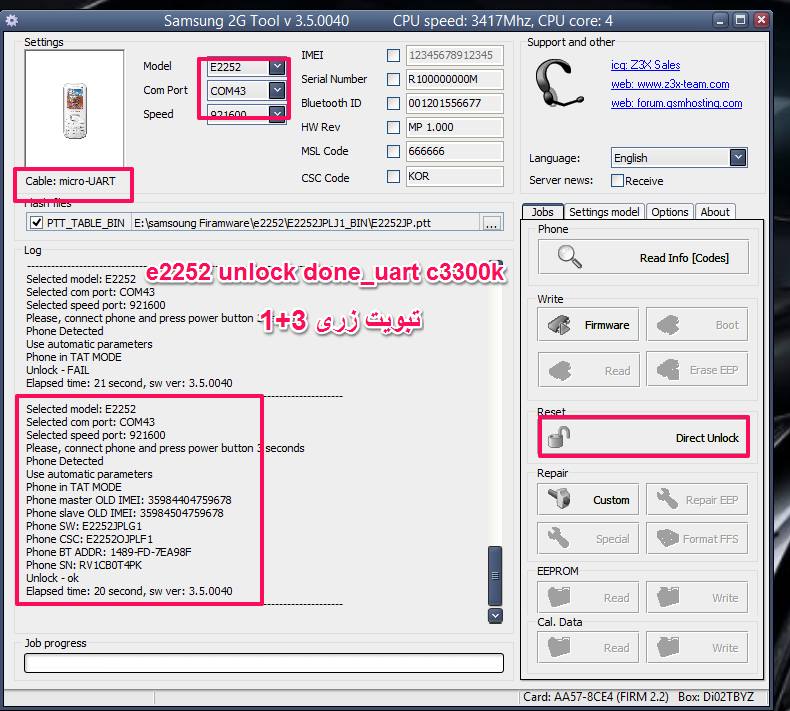The width and height of the screenshot is (790, 711).
Task: Switch to the About tab
Action: 715,212
